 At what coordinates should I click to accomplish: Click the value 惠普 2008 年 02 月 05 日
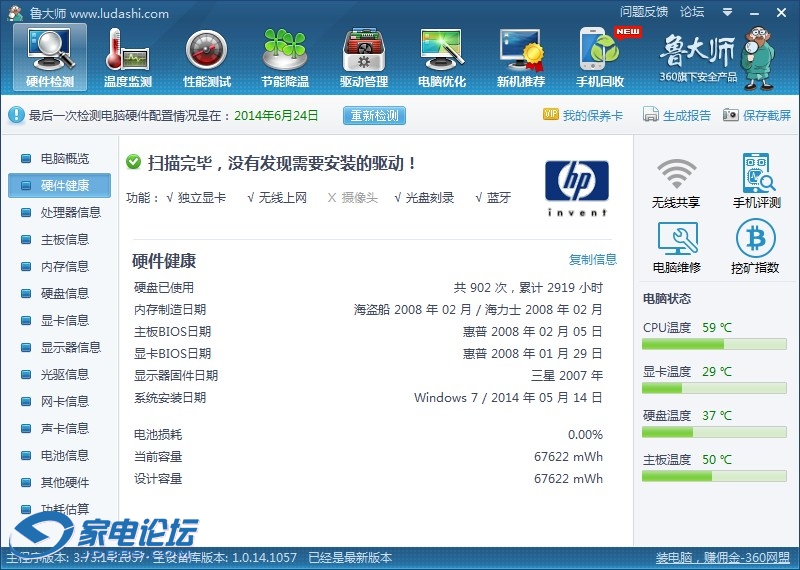[533, 332]
